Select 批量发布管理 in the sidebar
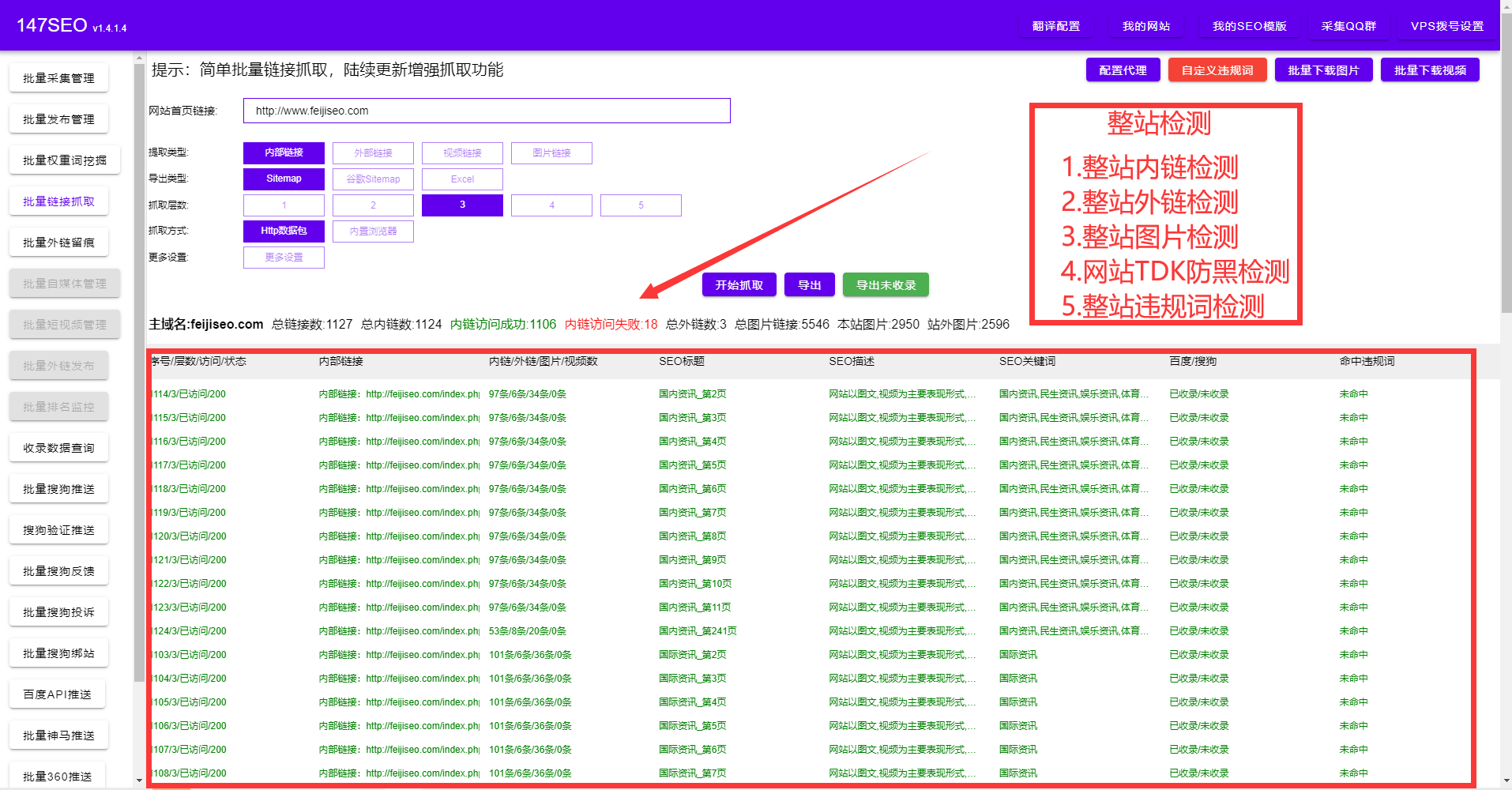The image size is (1512, 790). (58, 118)
